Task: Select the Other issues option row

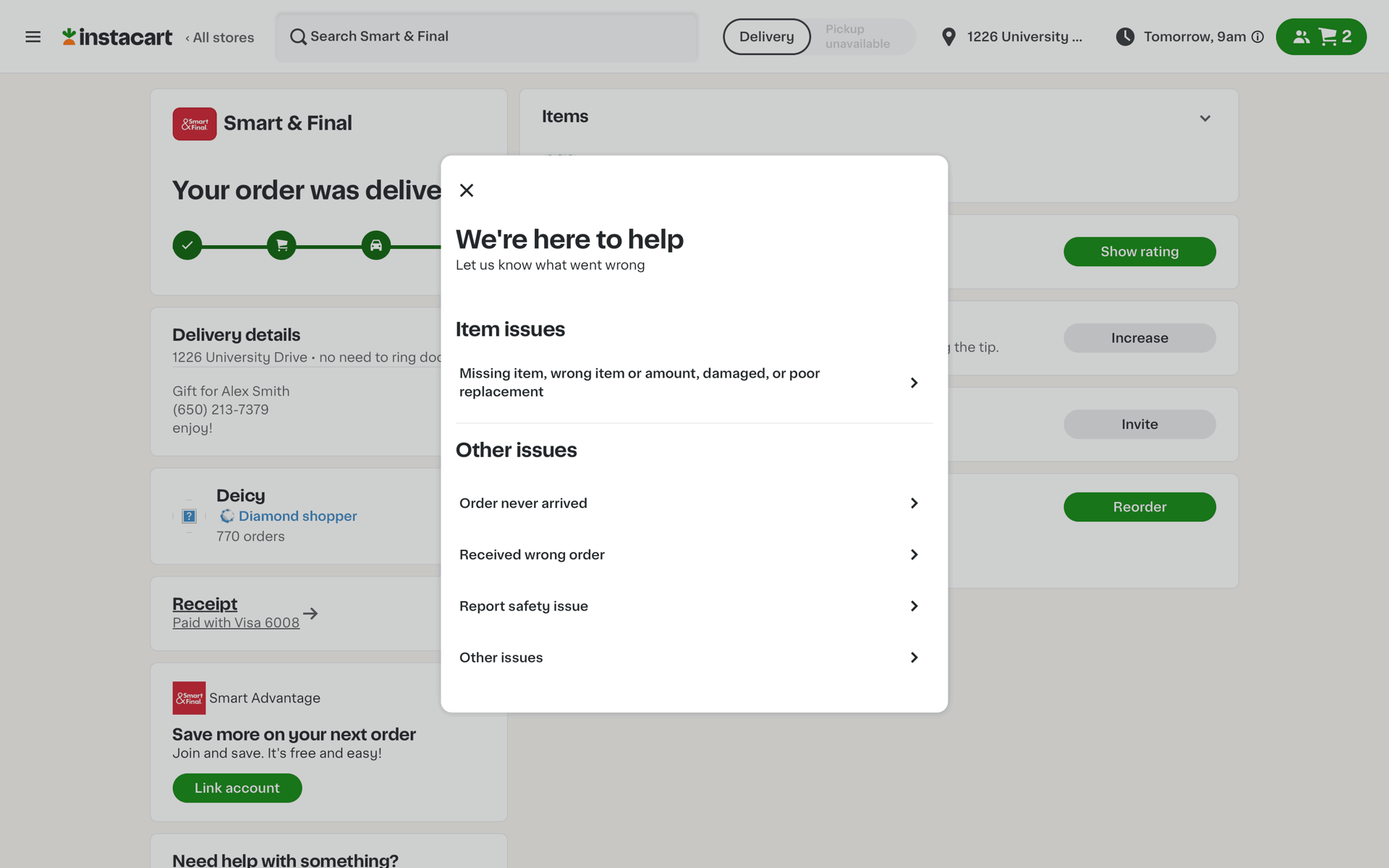Action: 694,658
